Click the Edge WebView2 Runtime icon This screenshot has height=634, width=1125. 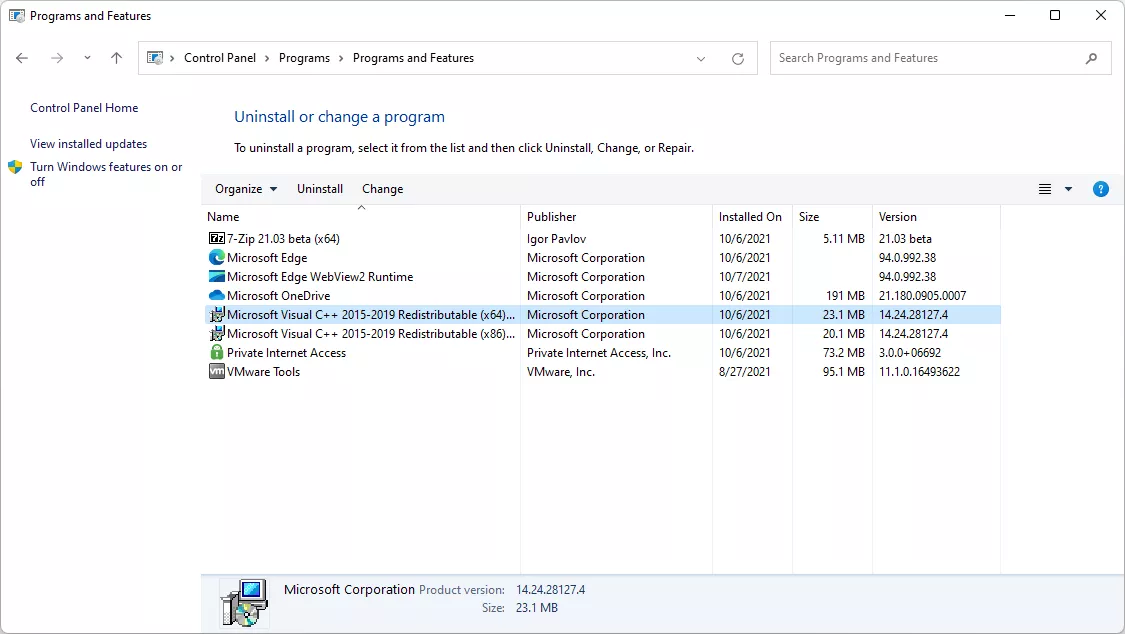217,276
